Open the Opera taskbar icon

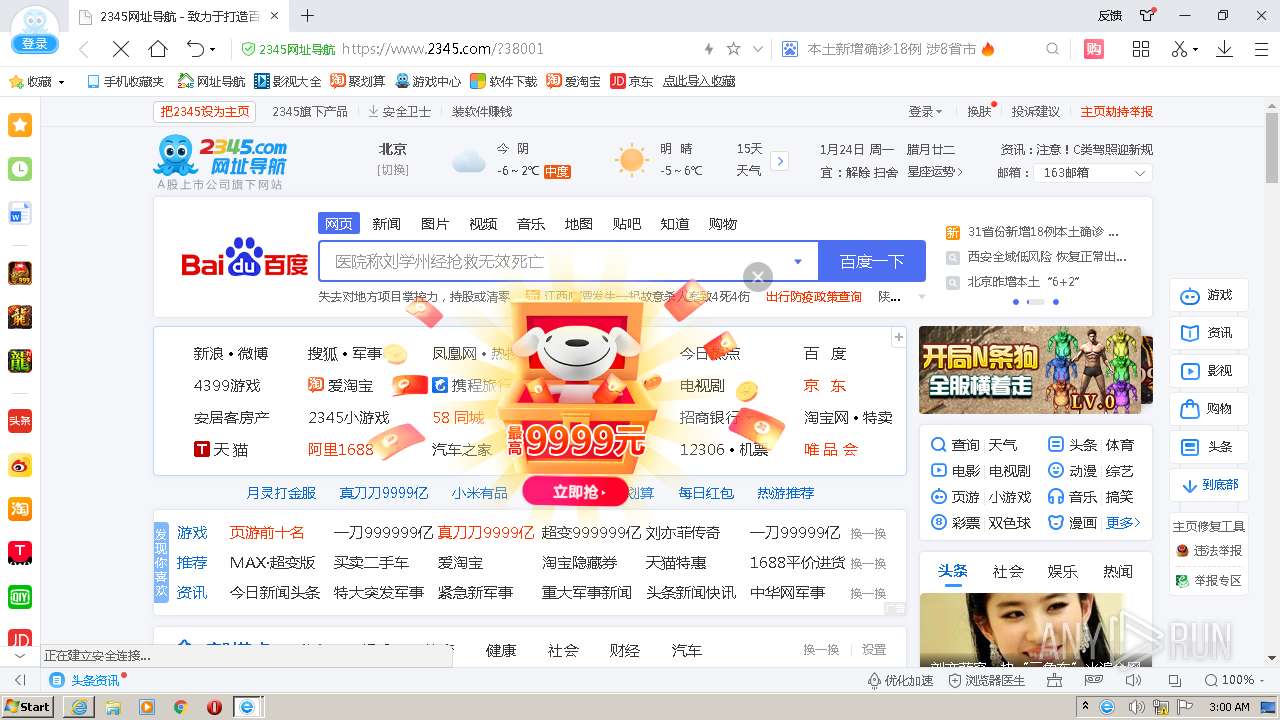click(x=214, y=706)
